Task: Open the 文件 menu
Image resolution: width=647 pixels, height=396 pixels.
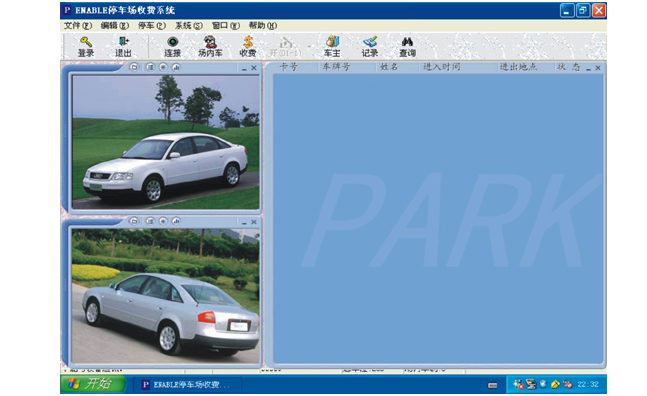Action: [77, 26]
